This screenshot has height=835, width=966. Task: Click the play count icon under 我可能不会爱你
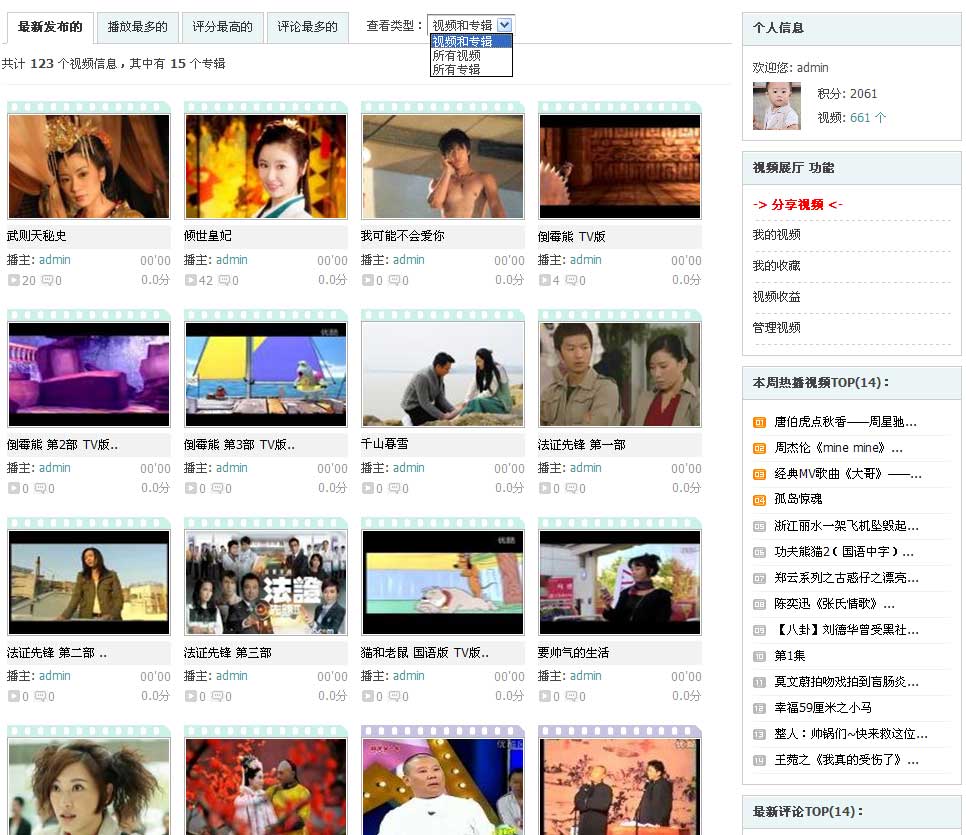pyautogui.click(x=367, y=280)
